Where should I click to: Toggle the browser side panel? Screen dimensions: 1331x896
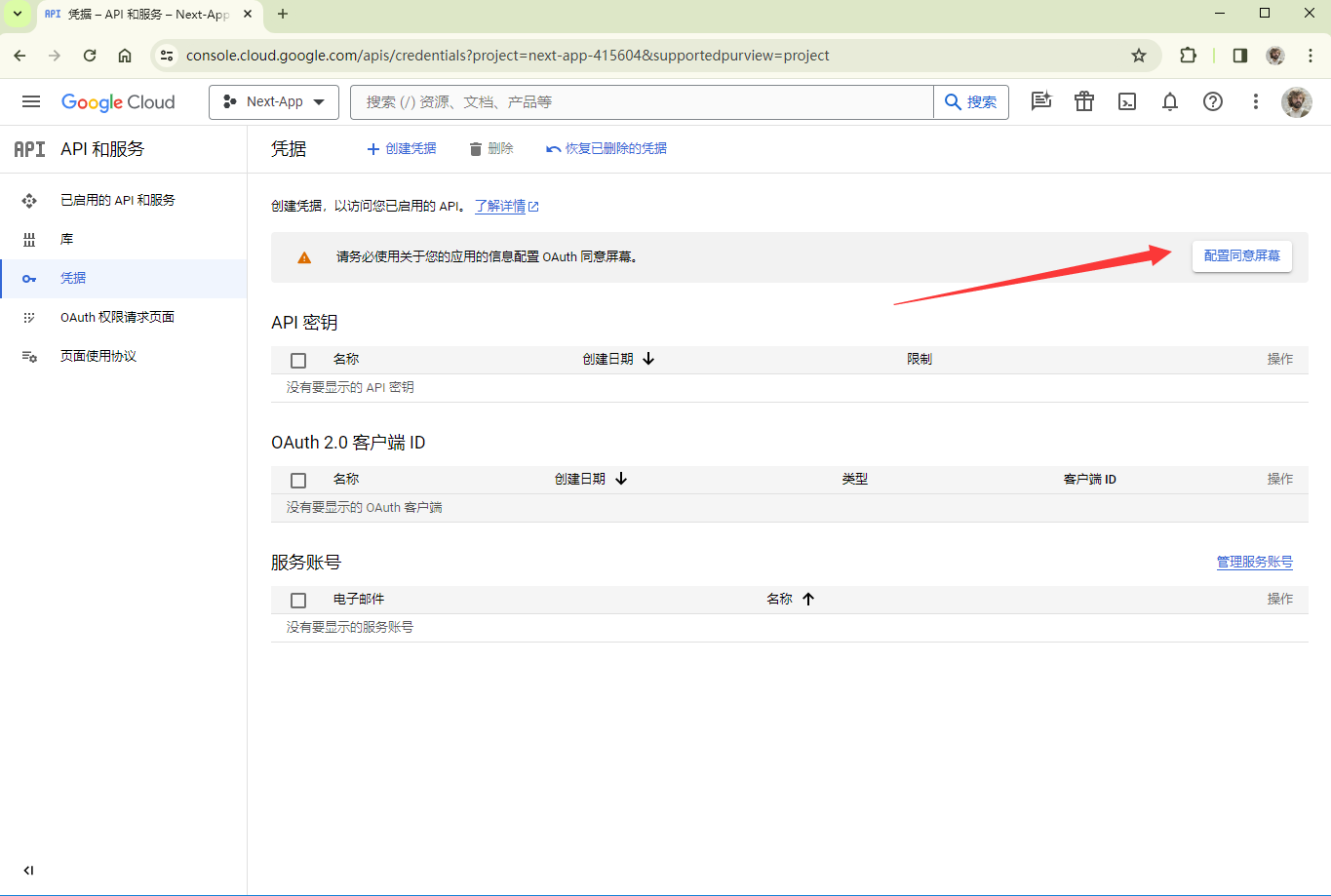click(1240, 56)
